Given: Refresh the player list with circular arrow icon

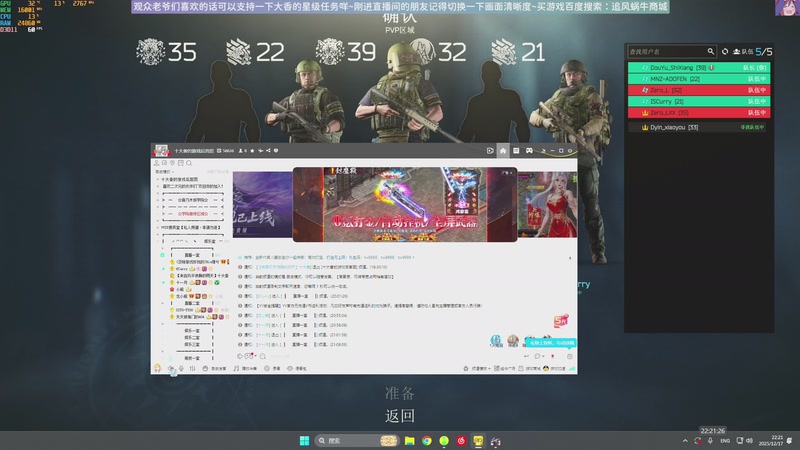Looking at the screenshot, I should click(x=725, y=52).
